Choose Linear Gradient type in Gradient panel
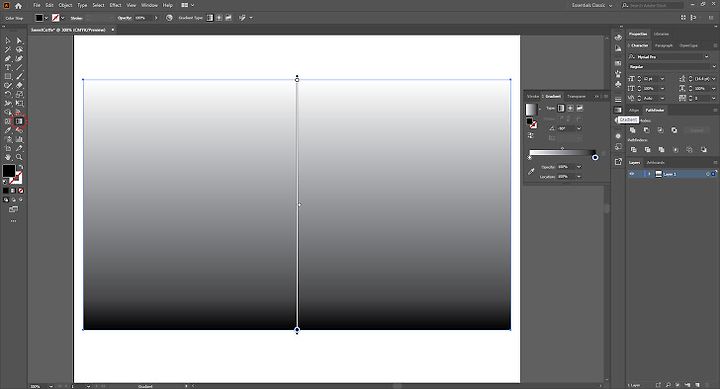Screen dimensions: 720x389 561,108
